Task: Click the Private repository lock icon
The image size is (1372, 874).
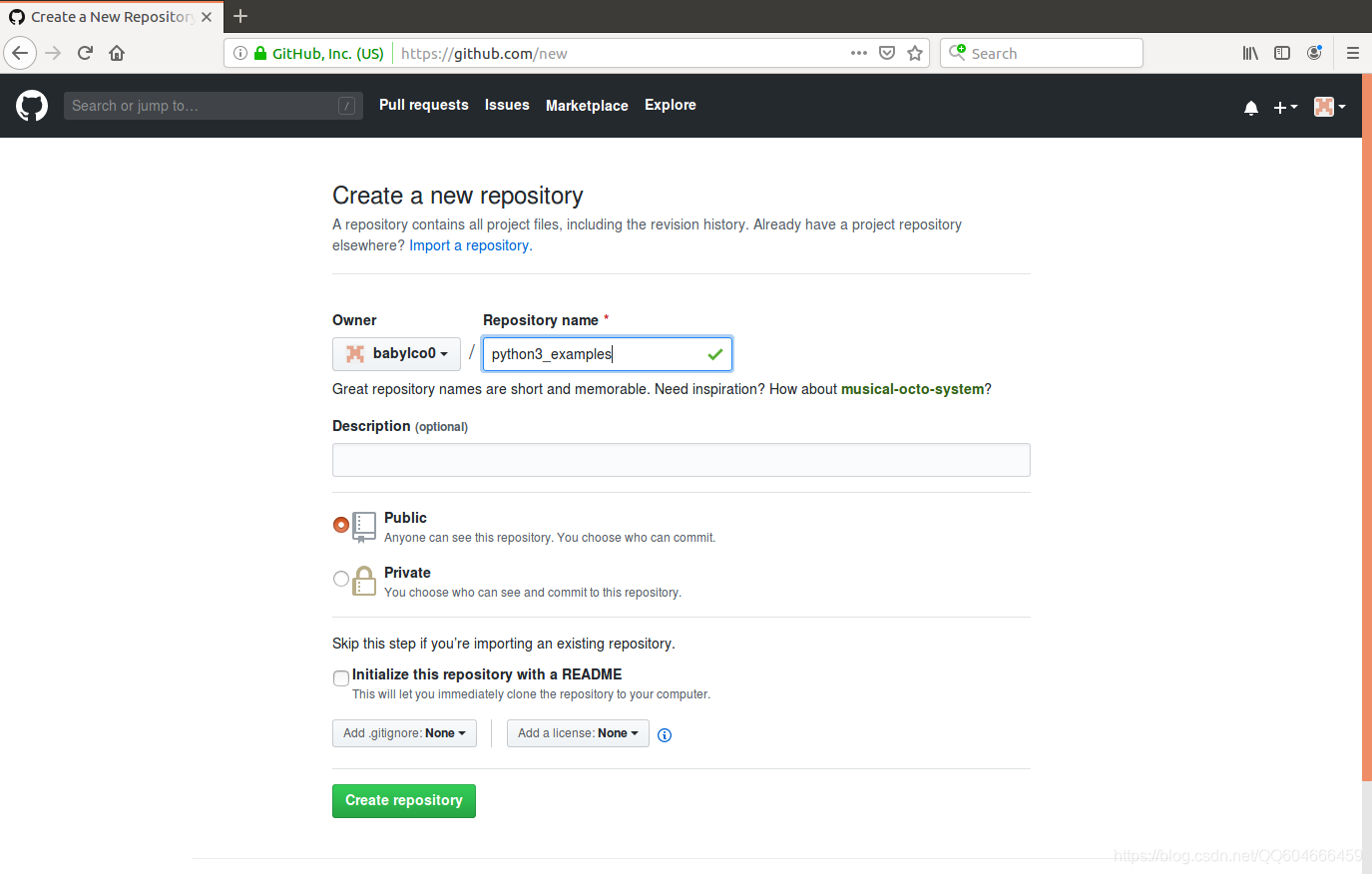Action: tap(364, 581)
